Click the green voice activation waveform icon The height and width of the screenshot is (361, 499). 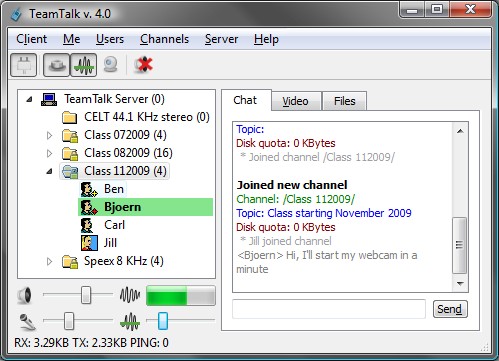(x=130, y=322)
